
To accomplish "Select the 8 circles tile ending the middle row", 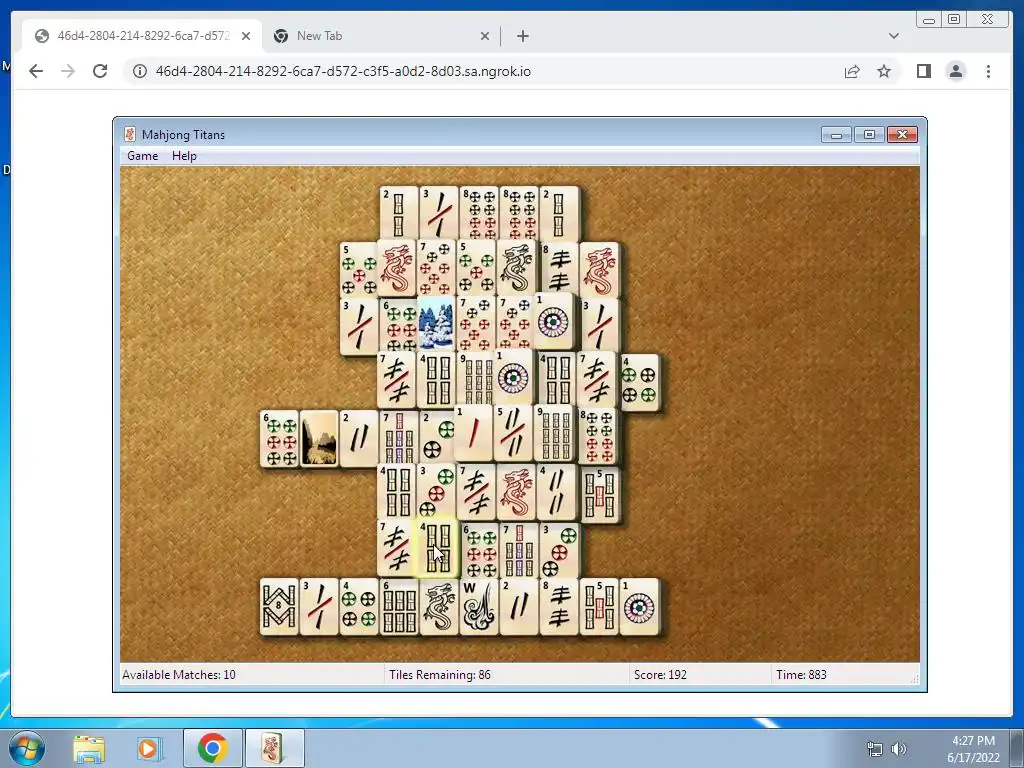I will [x=598, y=436].
